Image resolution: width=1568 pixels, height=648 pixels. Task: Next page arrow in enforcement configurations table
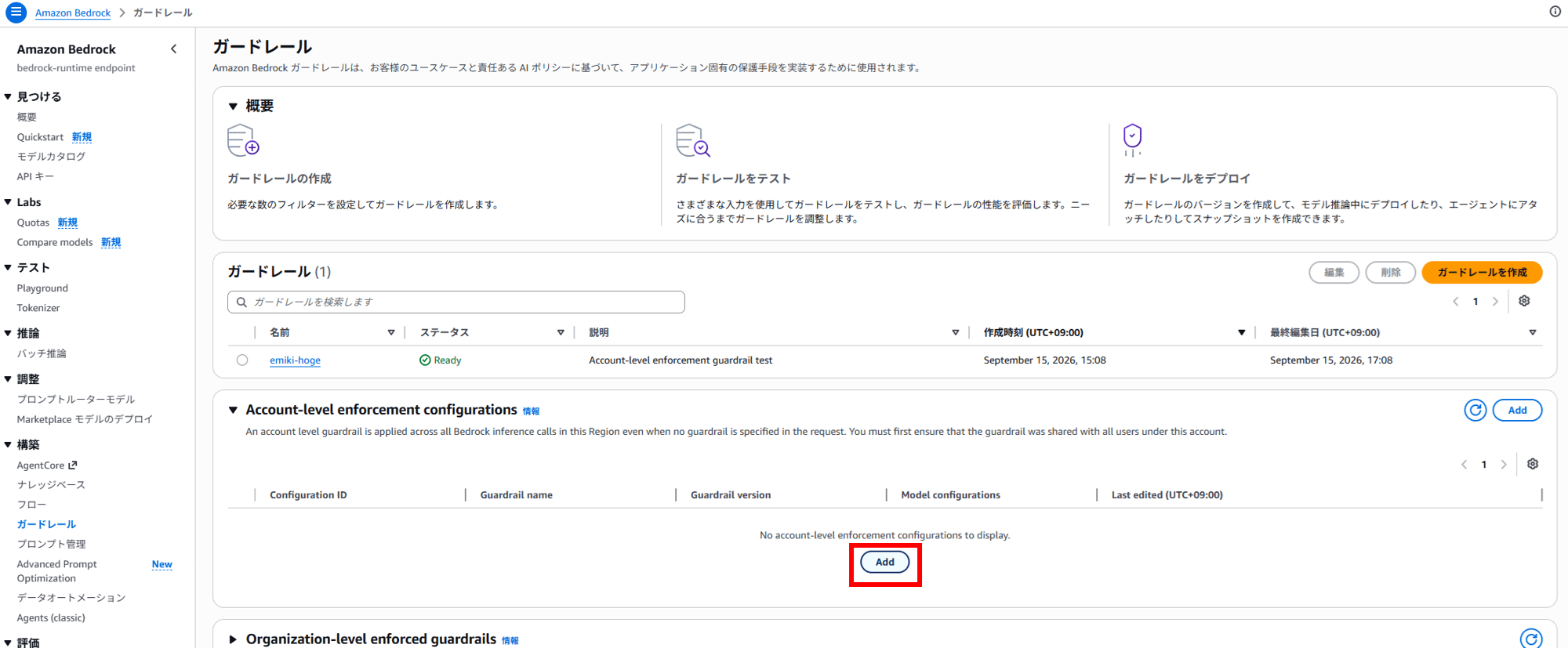1504,465
